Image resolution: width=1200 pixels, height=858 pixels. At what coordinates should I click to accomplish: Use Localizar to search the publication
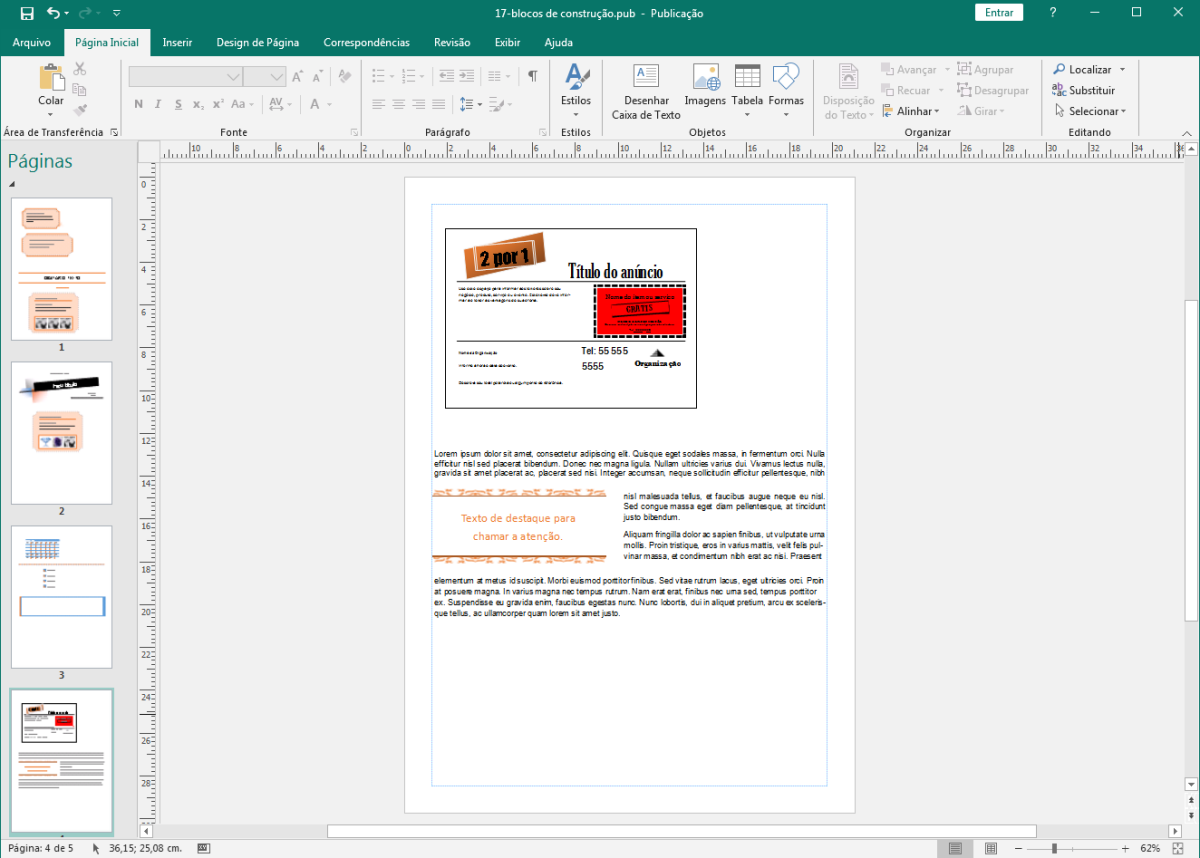(1086, 68)
